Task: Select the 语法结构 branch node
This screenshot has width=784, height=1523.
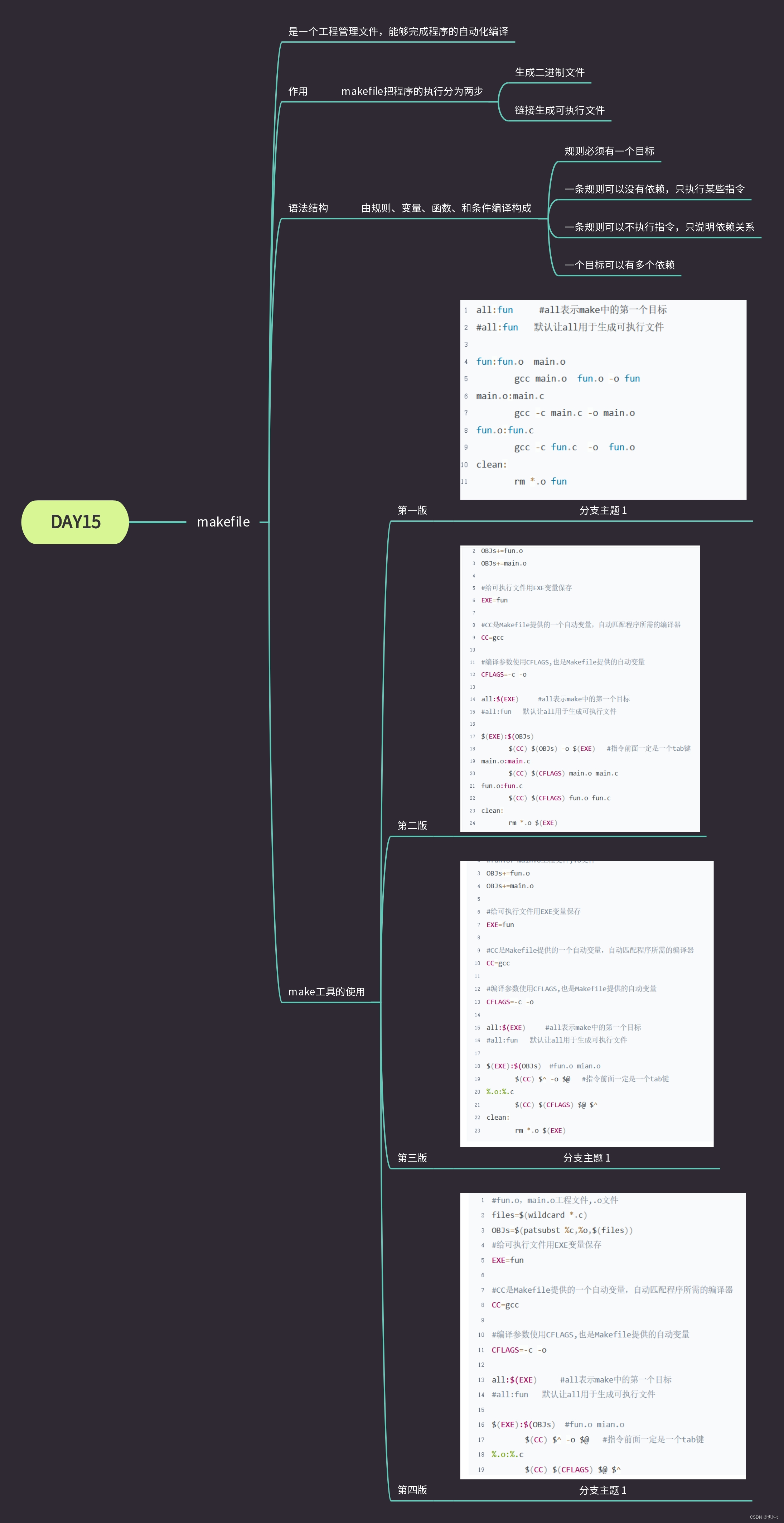Action: (308, 208)
